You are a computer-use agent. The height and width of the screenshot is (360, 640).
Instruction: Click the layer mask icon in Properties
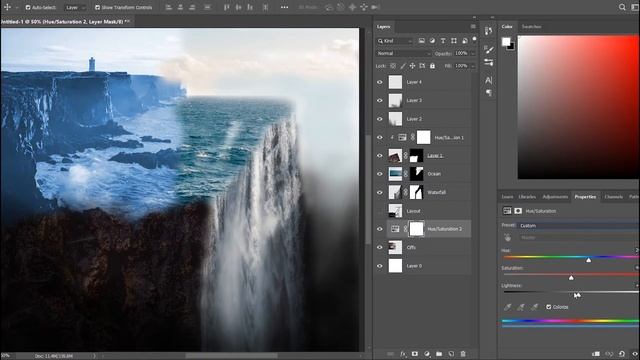click(518, 211)
